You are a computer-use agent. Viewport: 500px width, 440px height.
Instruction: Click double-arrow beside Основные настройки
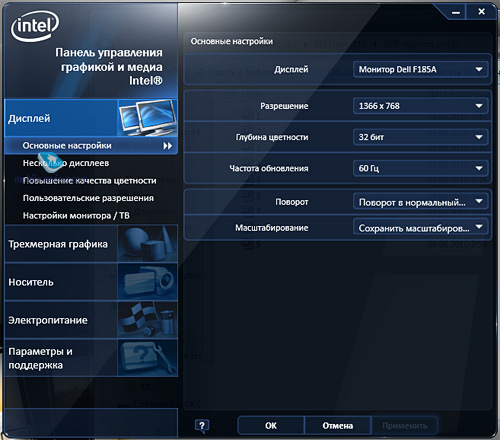click(x=168, y=146)
